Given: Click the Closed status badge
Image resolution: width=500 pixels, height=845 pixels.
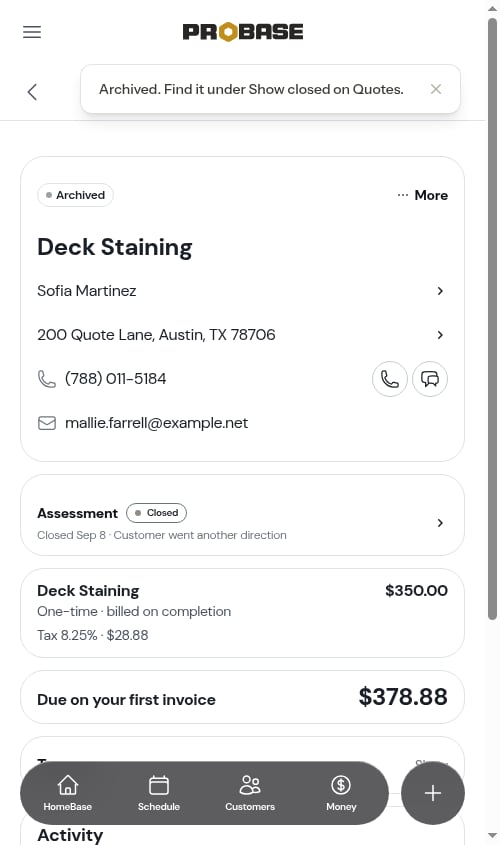Looking at the screenshot, I should [156, 513].
